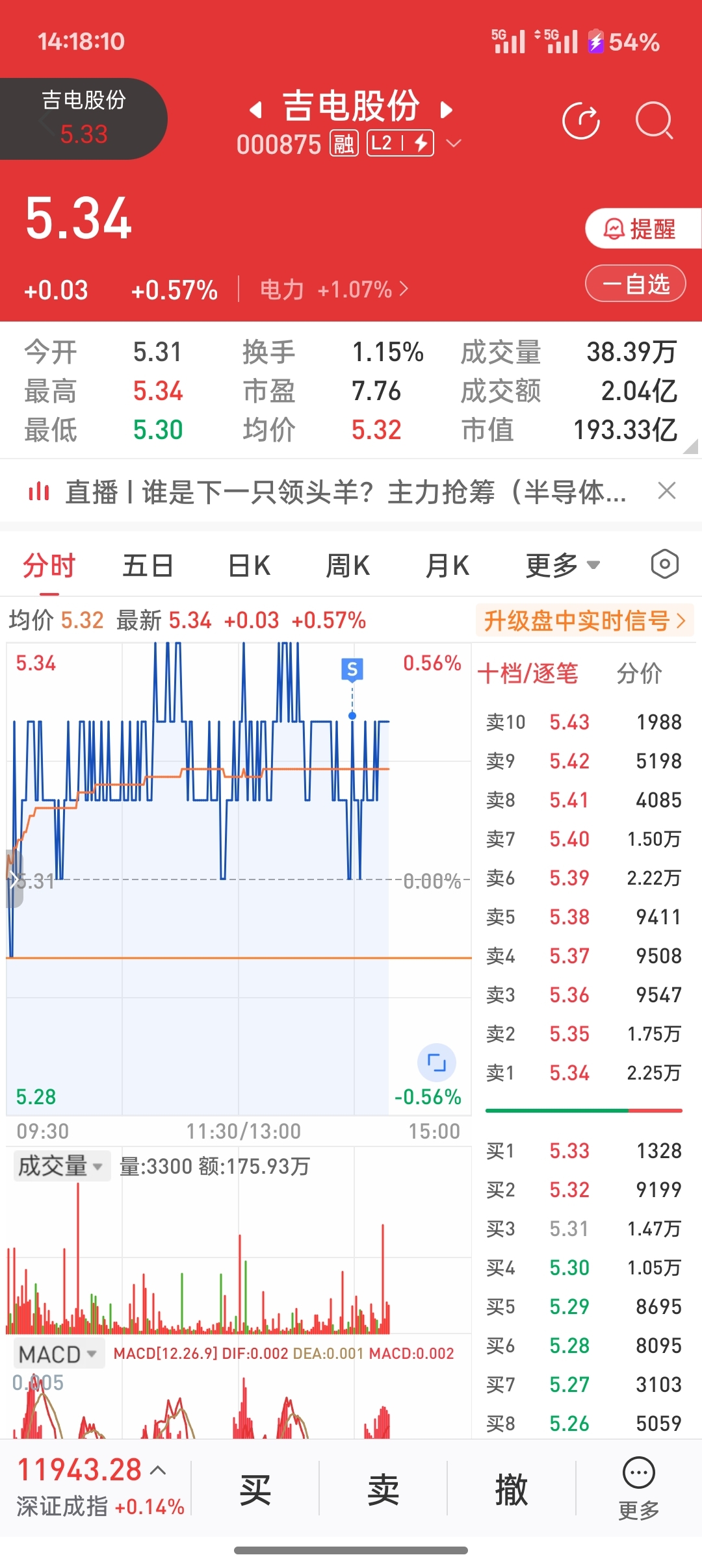The image size is (702, 1568).
Task: Tap the live broadcast bars icon
Action: [x=39, y=492]
